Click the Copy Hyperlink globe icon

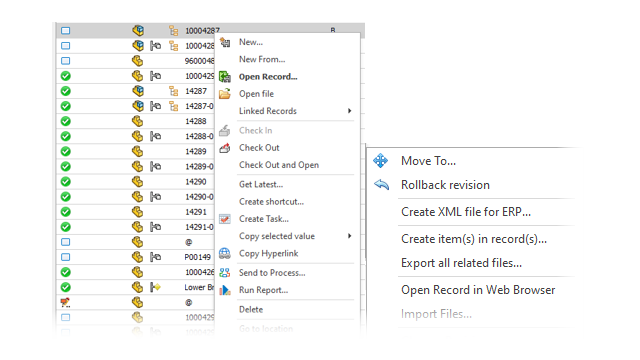pos(224,253)
